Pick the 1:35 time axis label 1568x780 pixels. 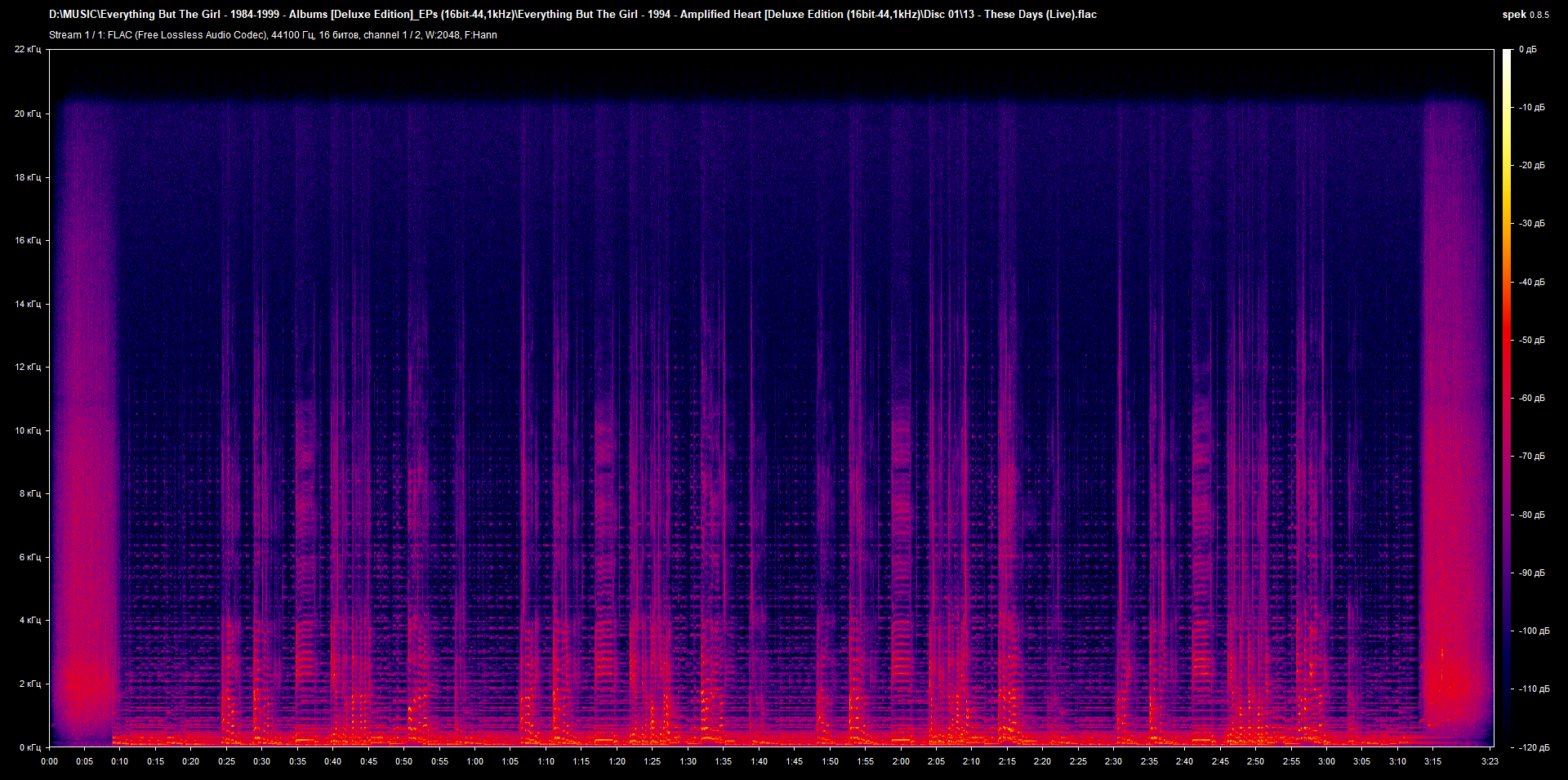coord(723,761)
